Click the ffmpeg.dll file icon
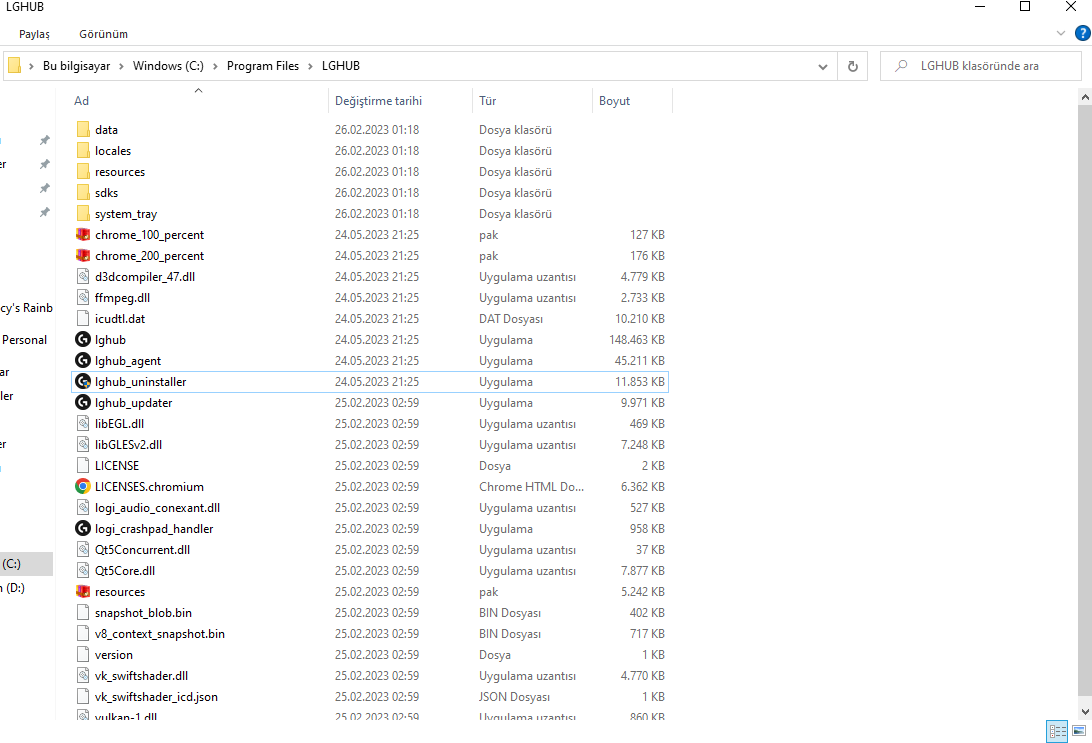Viewport: 1092px width, 743px height. 83,298
